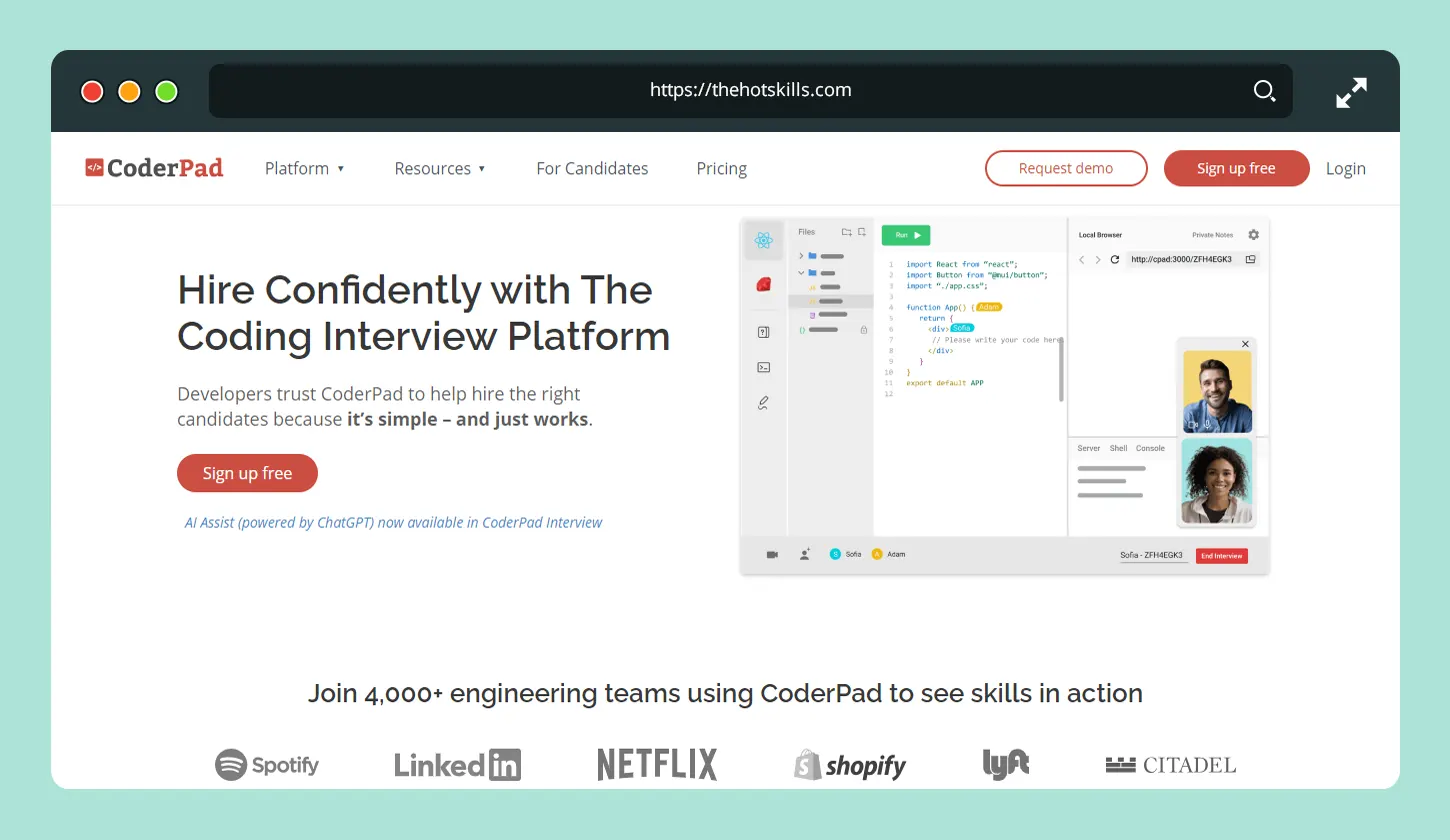The image size is (1450, 840).
Task: Click the expand fullscreen arrows icon
Action: coord(1351,92)
